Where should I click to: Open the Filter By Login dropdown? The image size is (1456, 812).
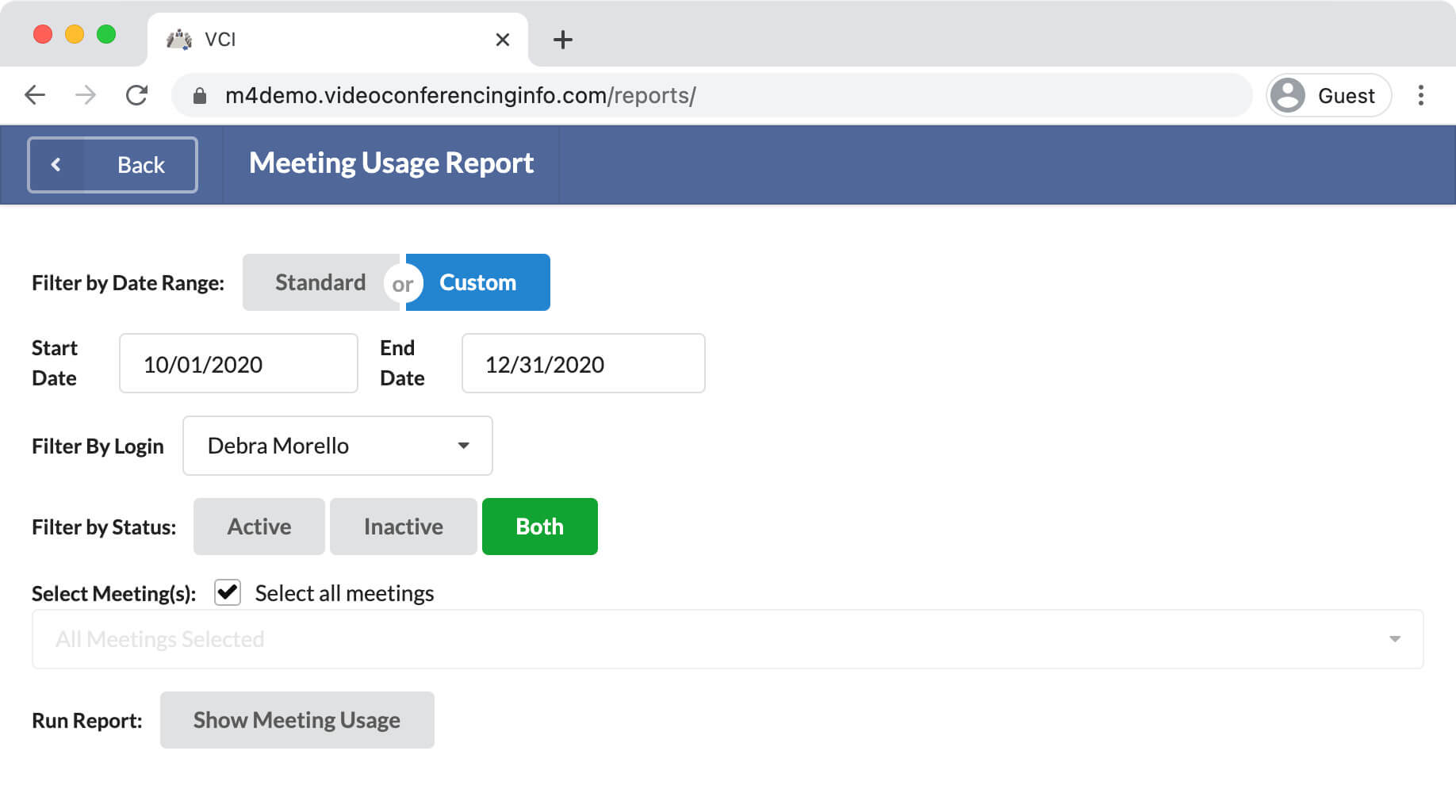point(338,446)
